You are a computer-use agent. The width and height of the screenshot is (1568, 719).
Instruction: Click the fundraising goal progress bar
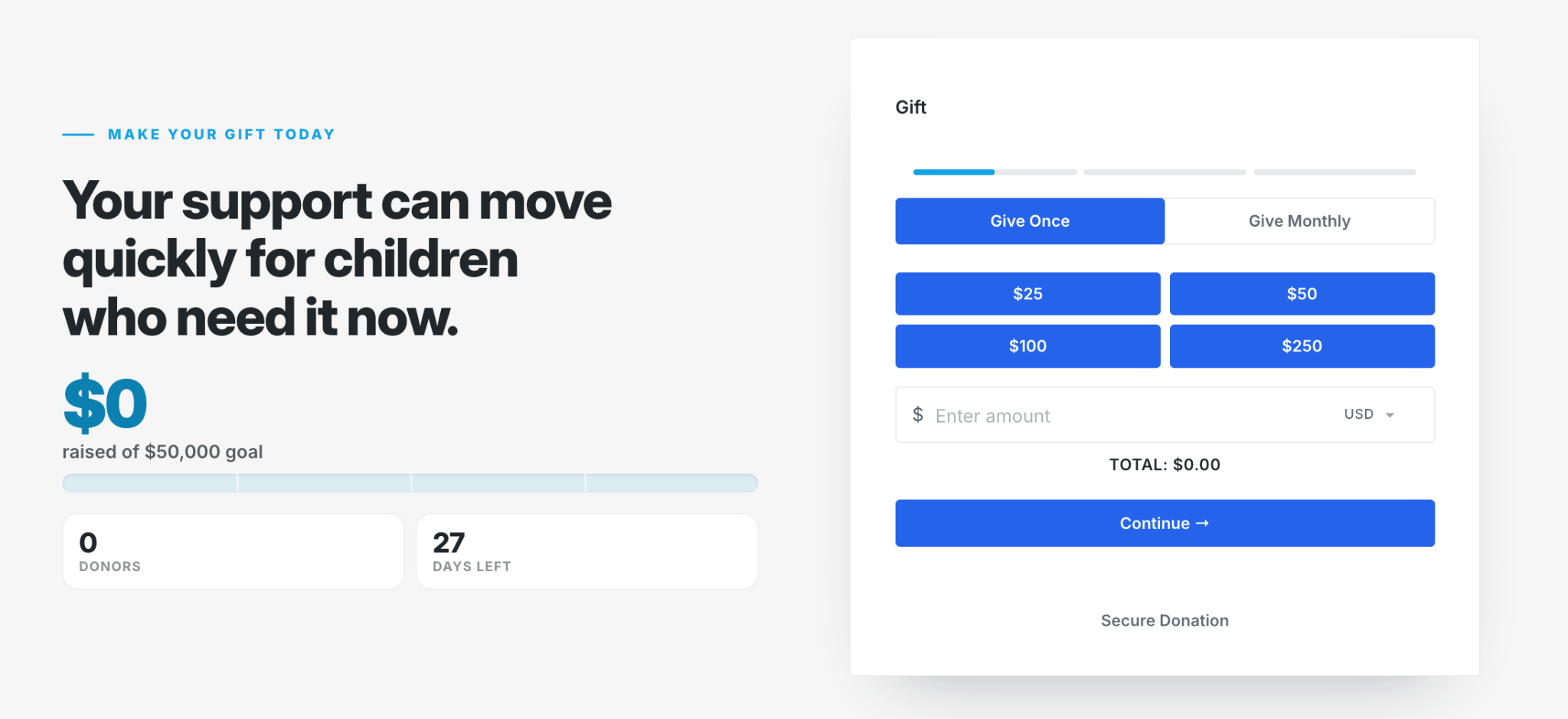[x=410, y=483]
